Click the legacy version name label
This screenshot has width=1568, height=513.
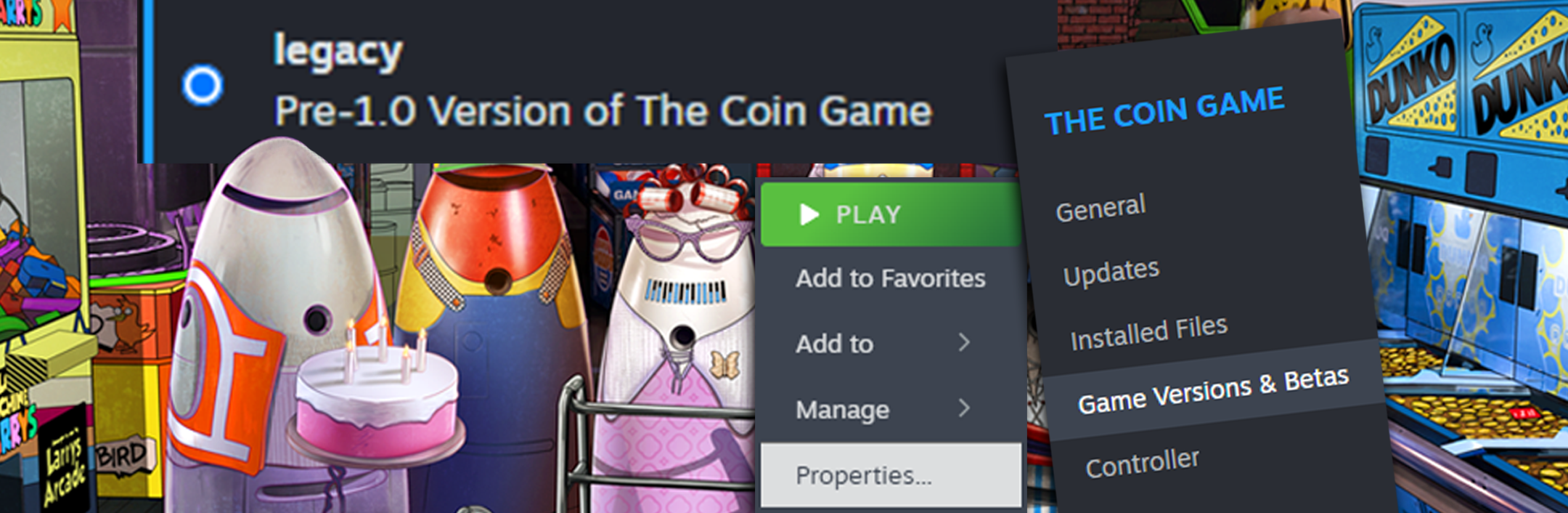pyautogui.click(x=338, y=52)
